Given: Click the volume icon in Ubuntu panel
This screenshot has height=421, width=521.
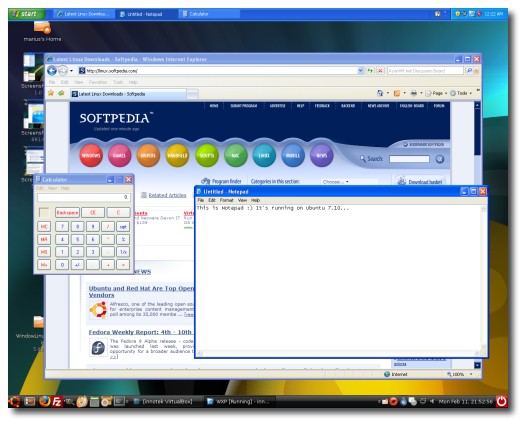Looking at the screenshot, I should click(432, 401).
